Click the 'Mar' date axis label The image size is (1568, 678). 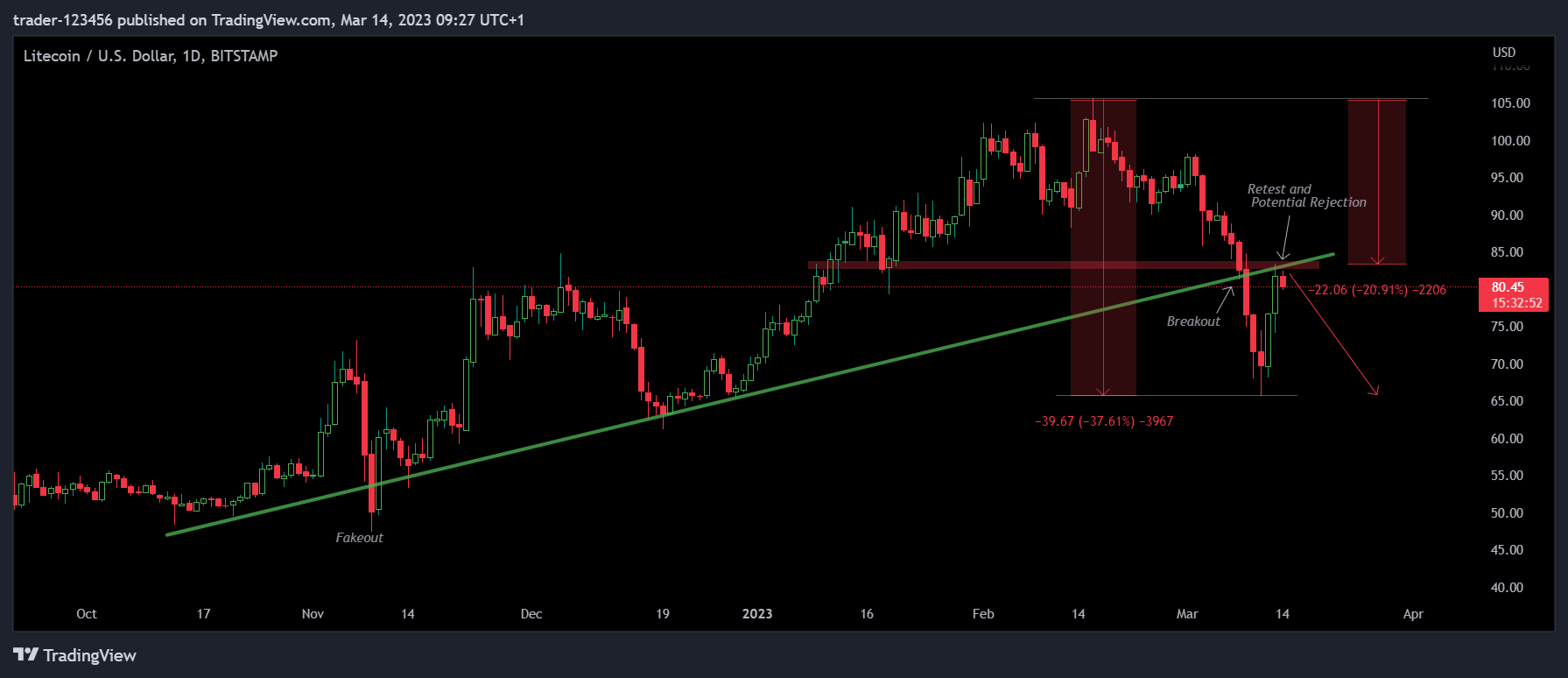(1187, 614)
